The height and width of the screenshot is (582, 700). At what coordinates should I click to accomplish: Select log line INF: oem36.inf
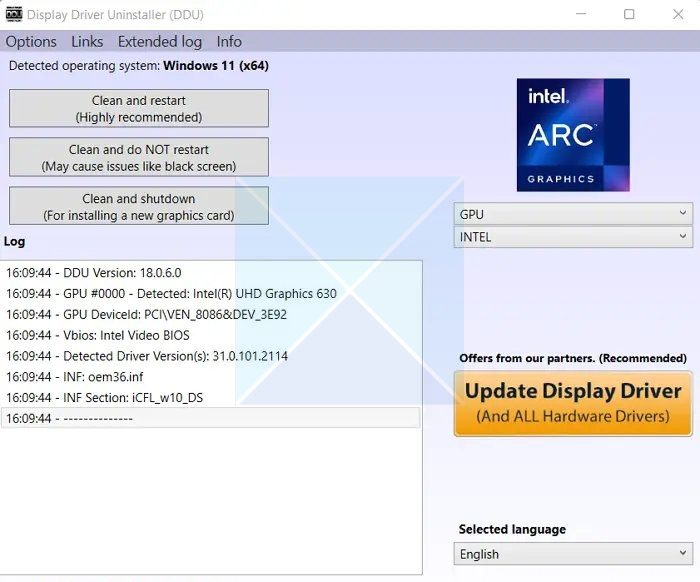pos(211,377)
